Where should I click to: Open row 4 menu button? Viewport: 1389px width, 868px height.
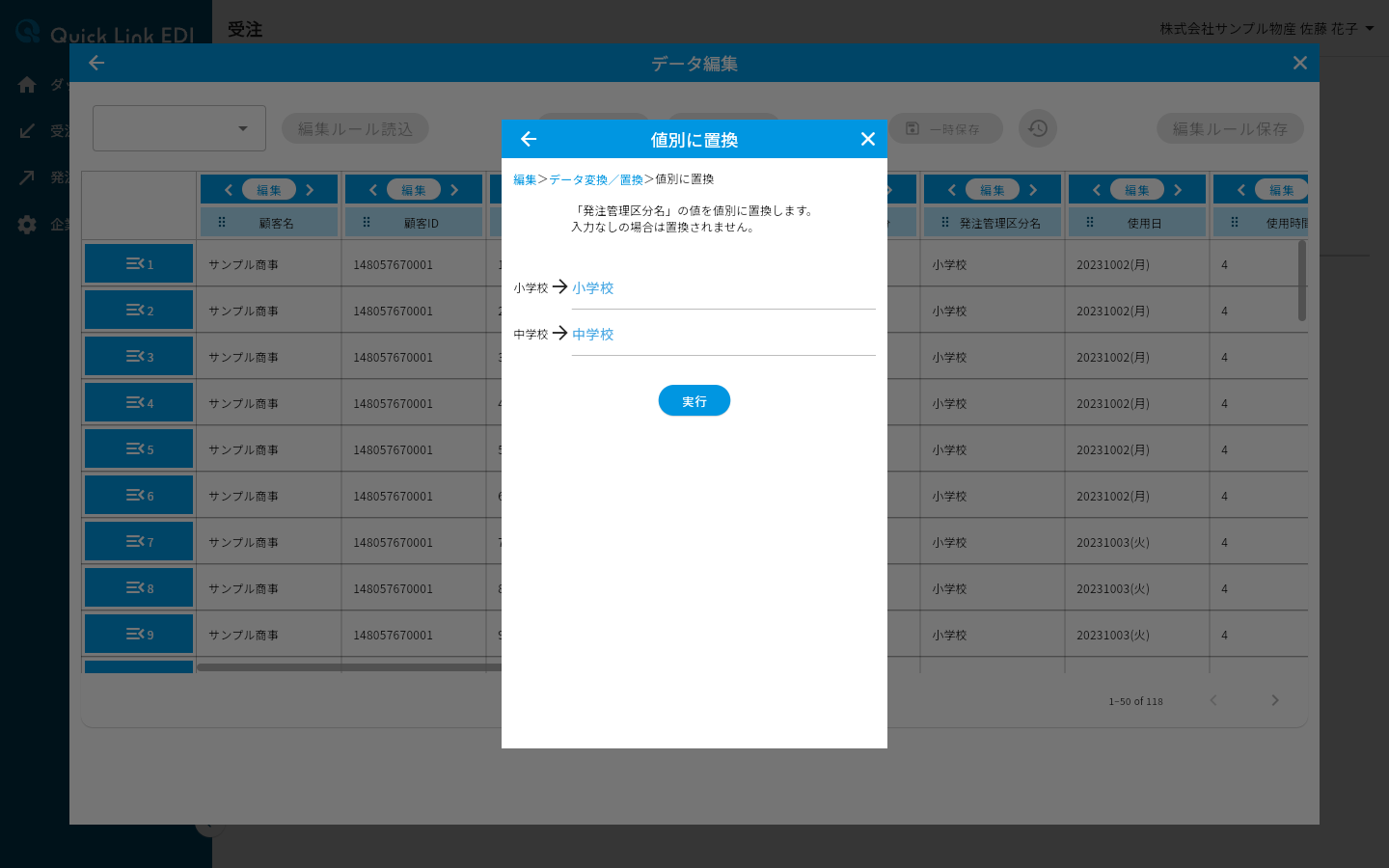pos(139,402)
